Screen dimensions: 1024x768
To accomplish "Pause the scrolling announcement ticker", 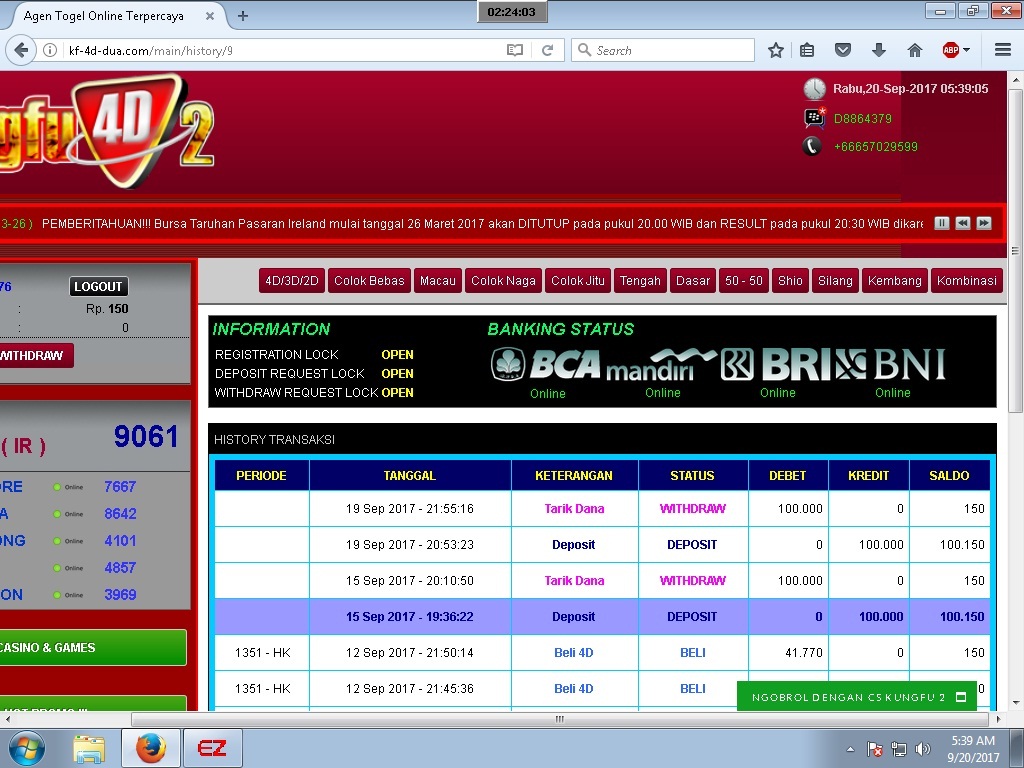I will 941,223.
